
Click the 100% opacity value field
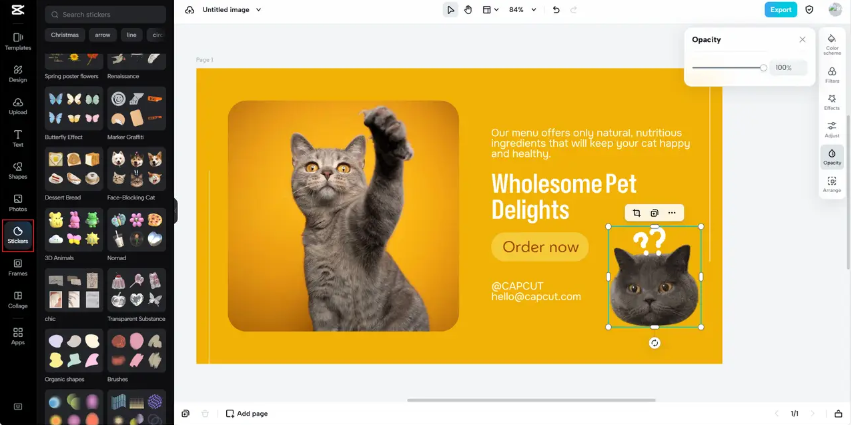pyautogui.click(x=788, y=68)
